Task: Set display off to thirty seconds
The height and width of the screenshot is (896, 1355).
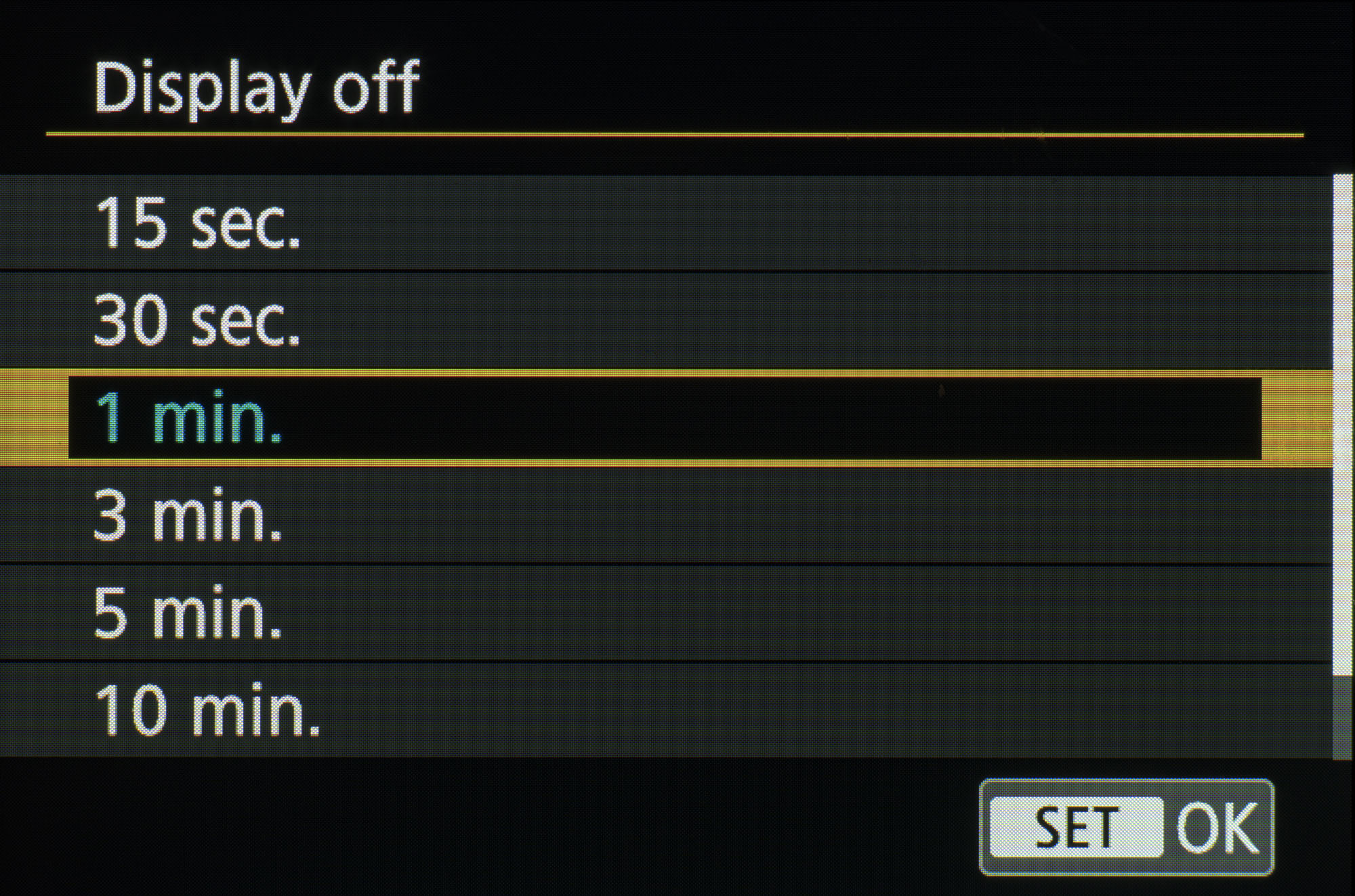Action: pos(664,320)
